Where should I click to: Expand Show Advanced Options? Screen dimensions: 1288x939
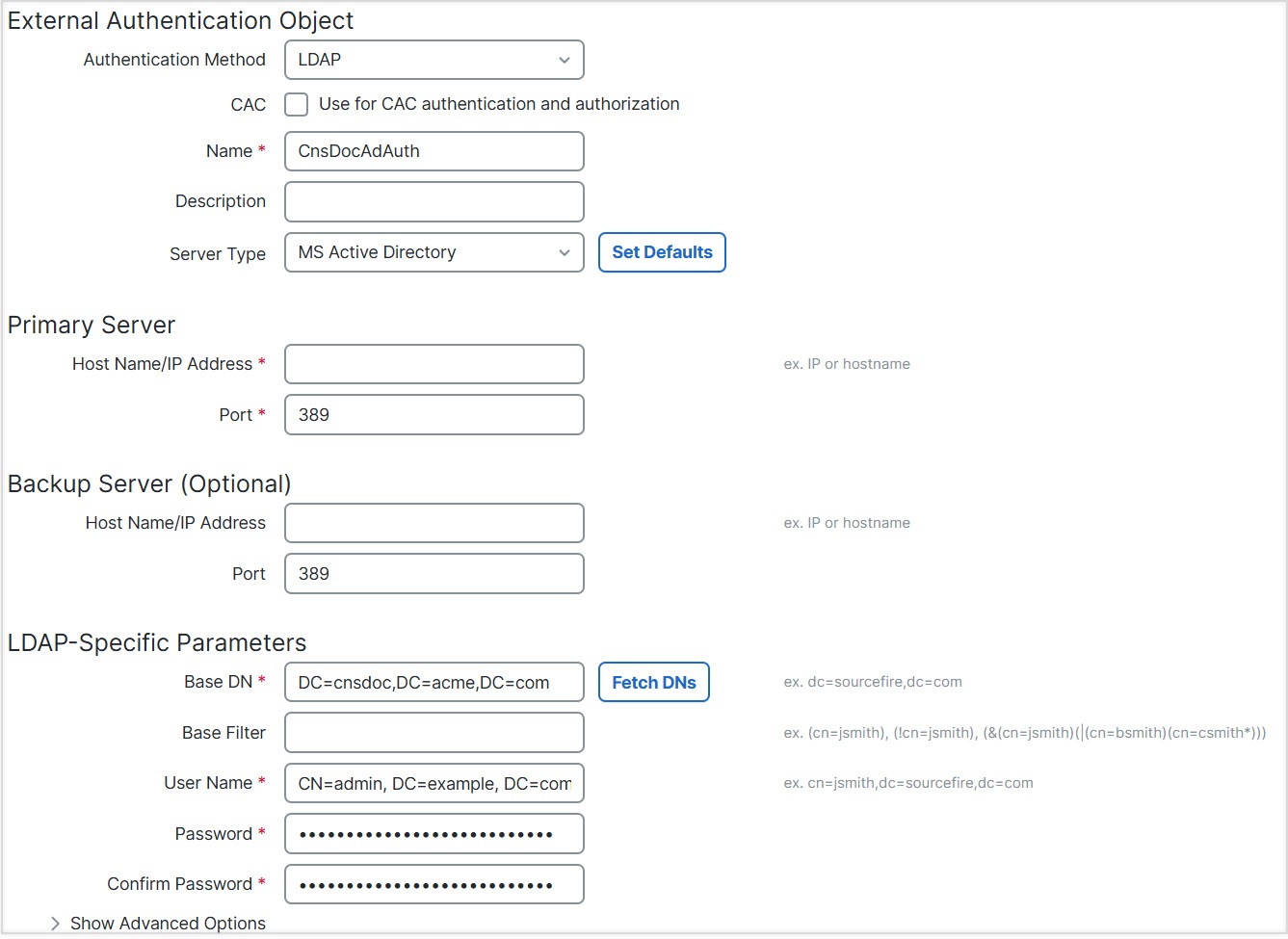click(168, 923)
